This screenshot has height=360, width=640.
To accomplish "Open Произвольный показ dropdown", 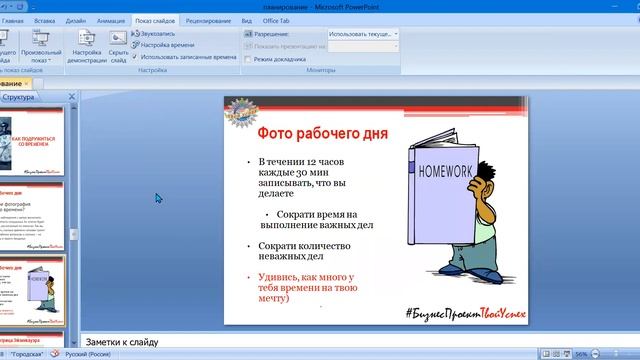I will pyautogui.click(x=41, y=47).
